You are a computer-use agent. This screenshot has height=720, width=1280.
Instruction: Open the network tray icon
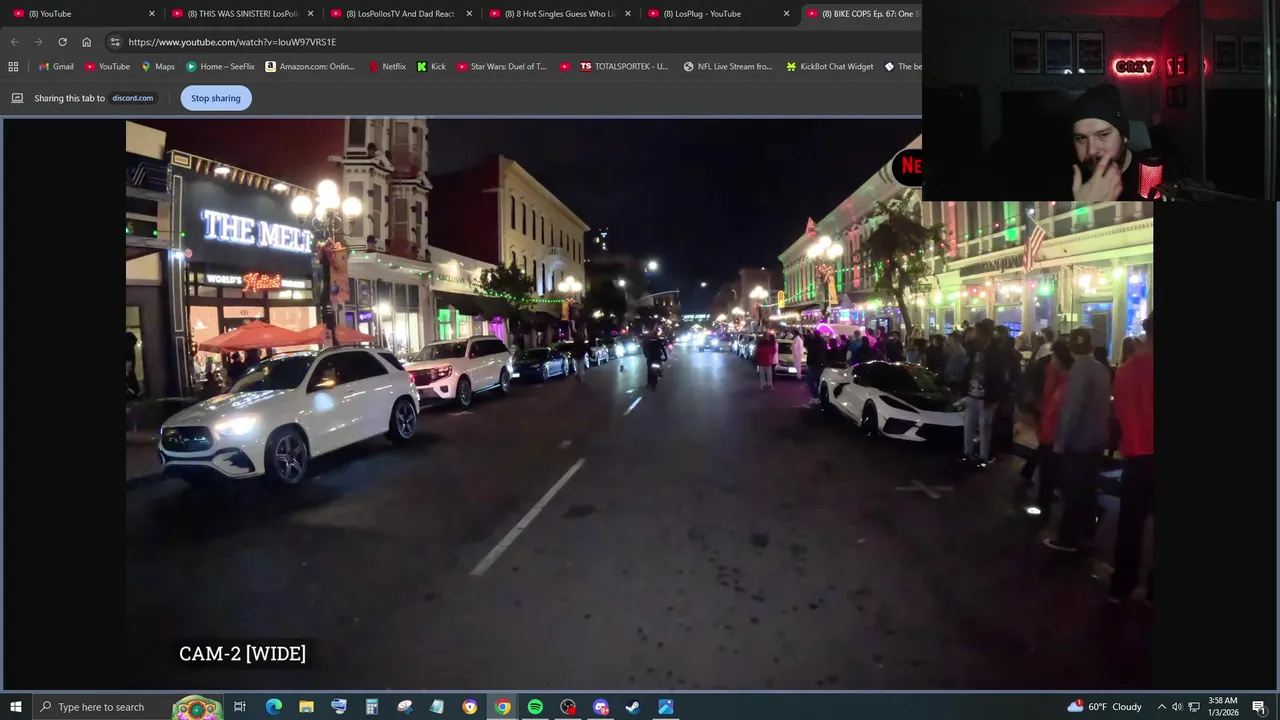coord(1194,707)
